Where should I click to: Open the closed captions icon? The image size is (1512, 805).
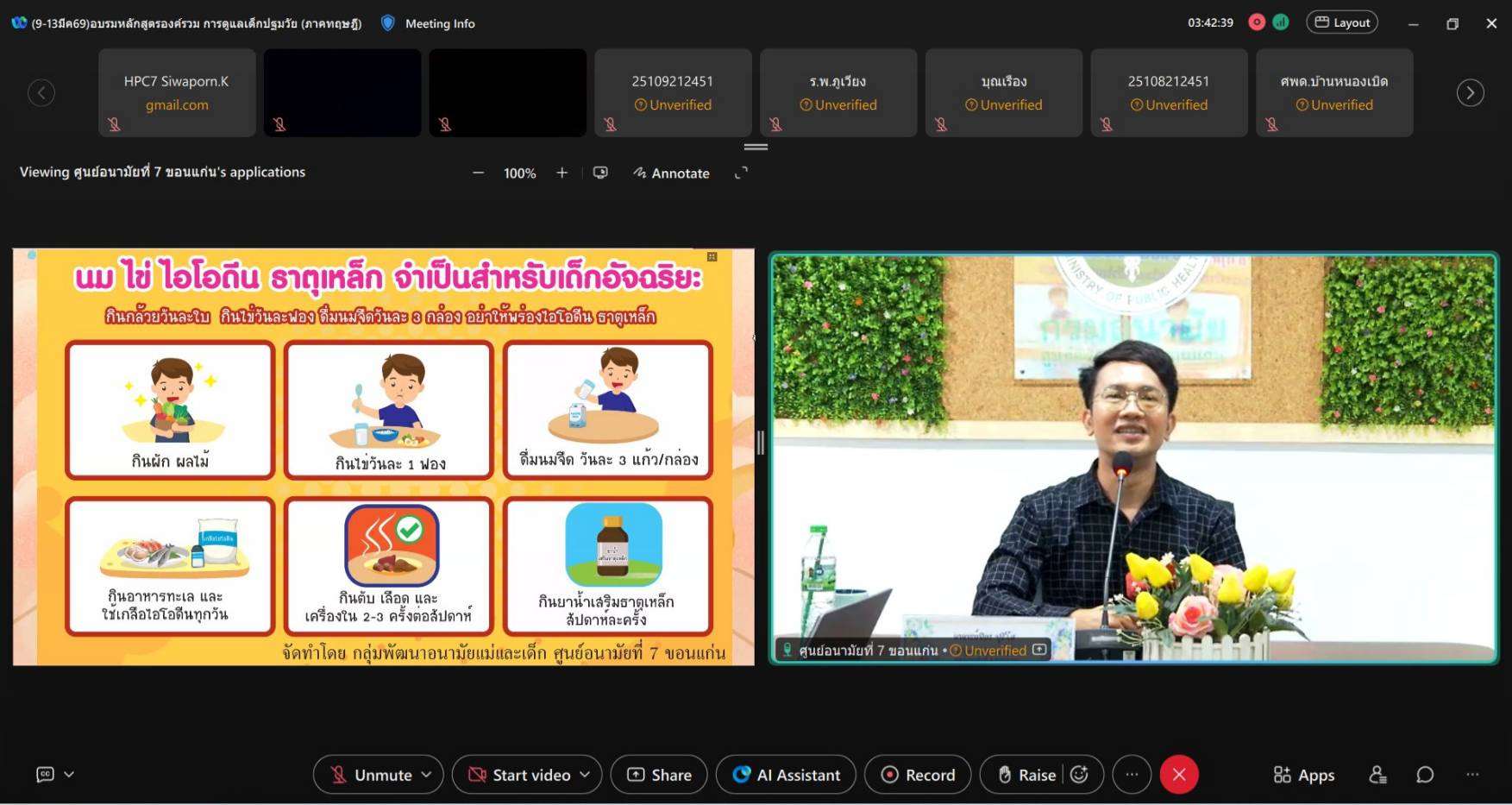45,775
